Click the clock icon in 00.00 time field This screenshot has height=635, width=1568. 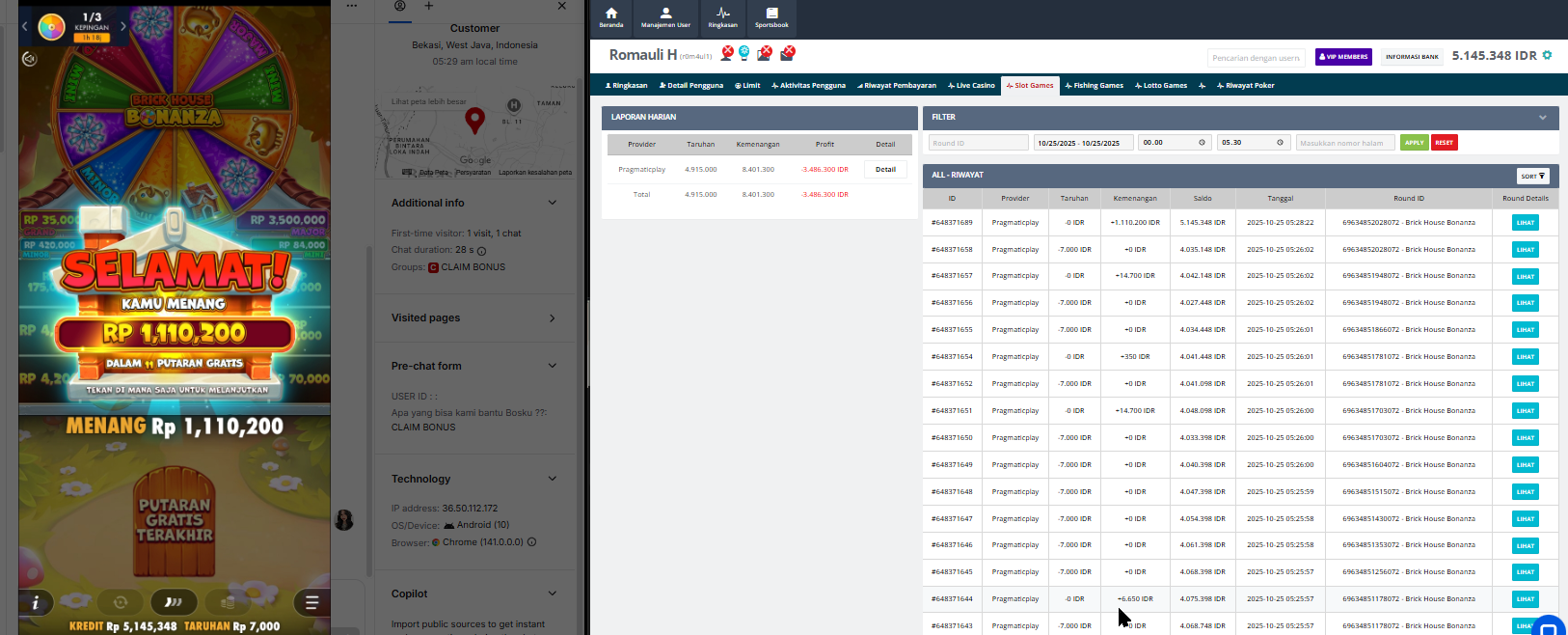[x=1202, y=143]
